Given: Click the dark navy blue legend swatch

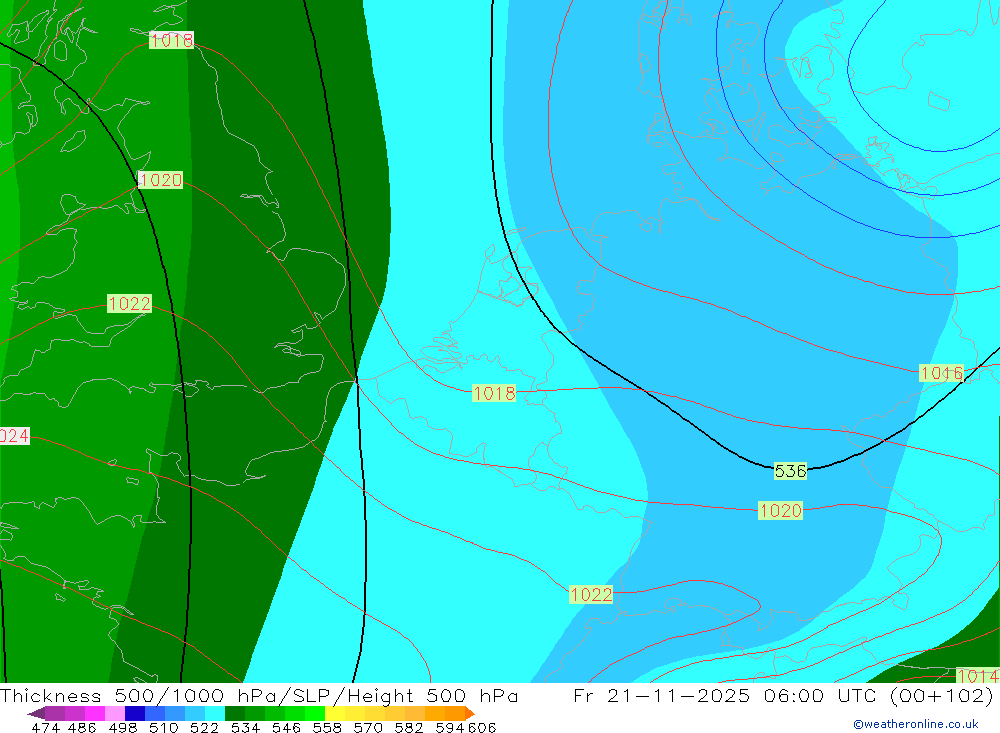Looking at the screenshot, I should click(135, 713).
